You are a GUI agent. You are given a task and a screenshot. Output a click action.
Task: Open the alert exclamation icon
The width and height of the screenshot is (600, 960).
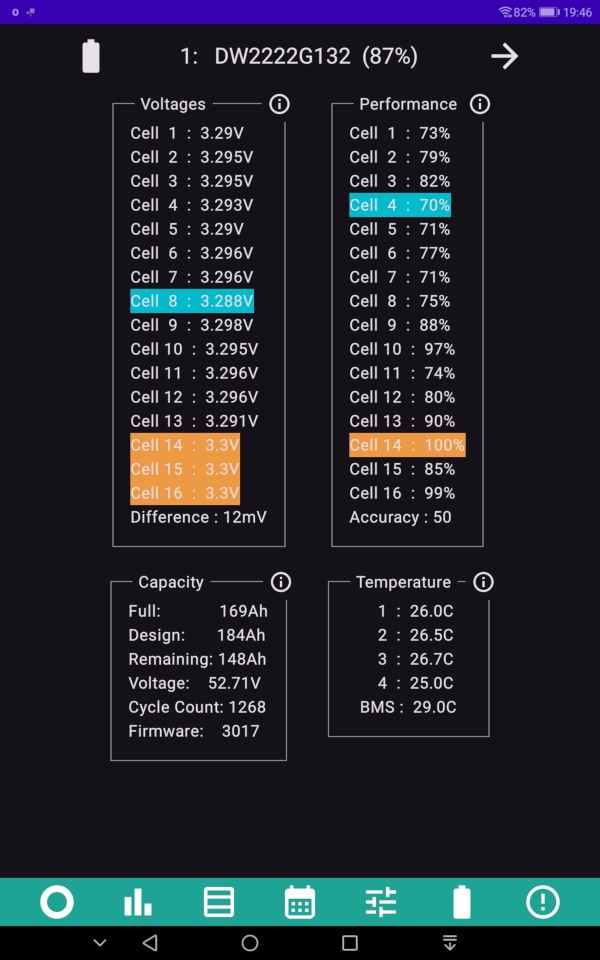543,902
